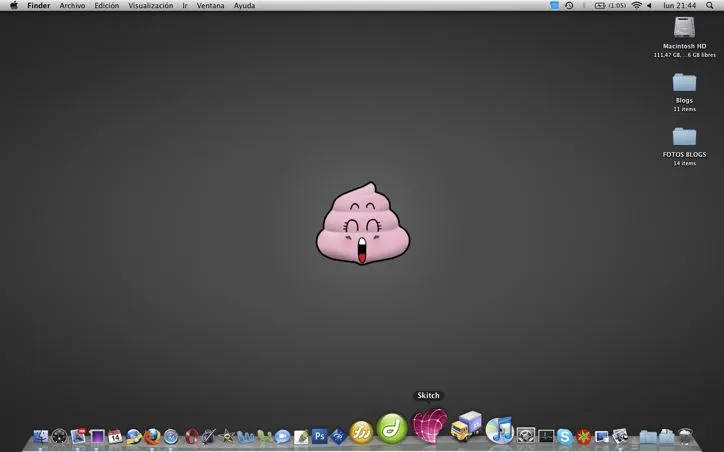Launch Transmit truck icon
The width and height of the screenshot is (724, 452).
click(466, 427)
